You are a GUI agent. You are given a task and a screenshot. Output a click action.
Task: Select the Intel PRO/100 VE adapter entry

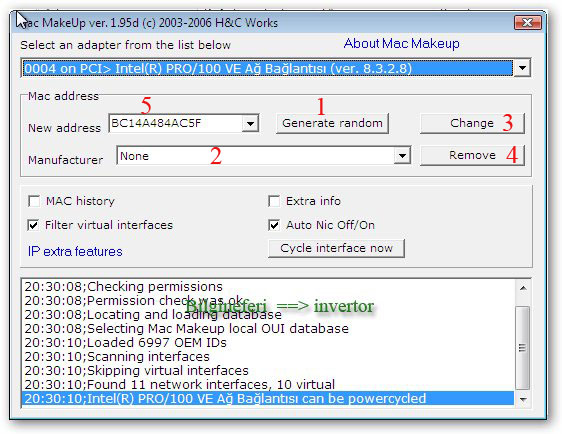click(267, 68)
